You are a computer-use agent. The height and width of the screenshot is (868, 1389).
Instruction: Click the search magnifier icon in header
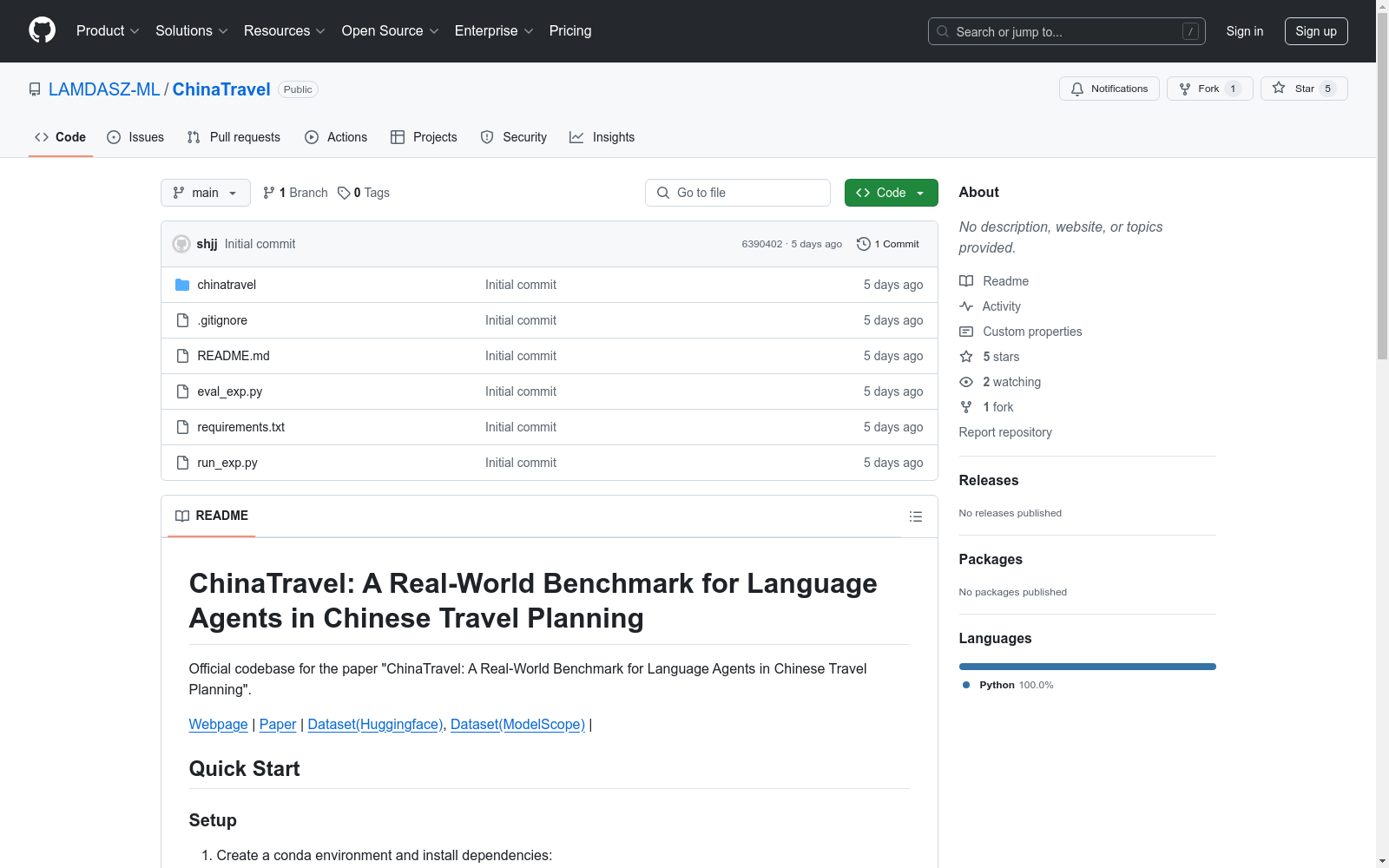tap(943, 31)
